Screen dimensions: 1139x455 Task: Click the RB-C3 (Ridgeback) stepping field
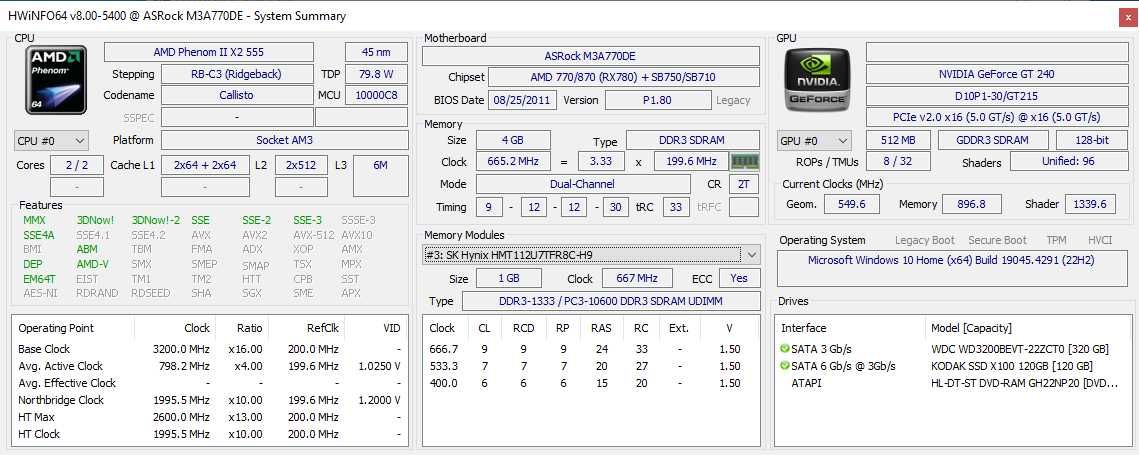(236, 74)
